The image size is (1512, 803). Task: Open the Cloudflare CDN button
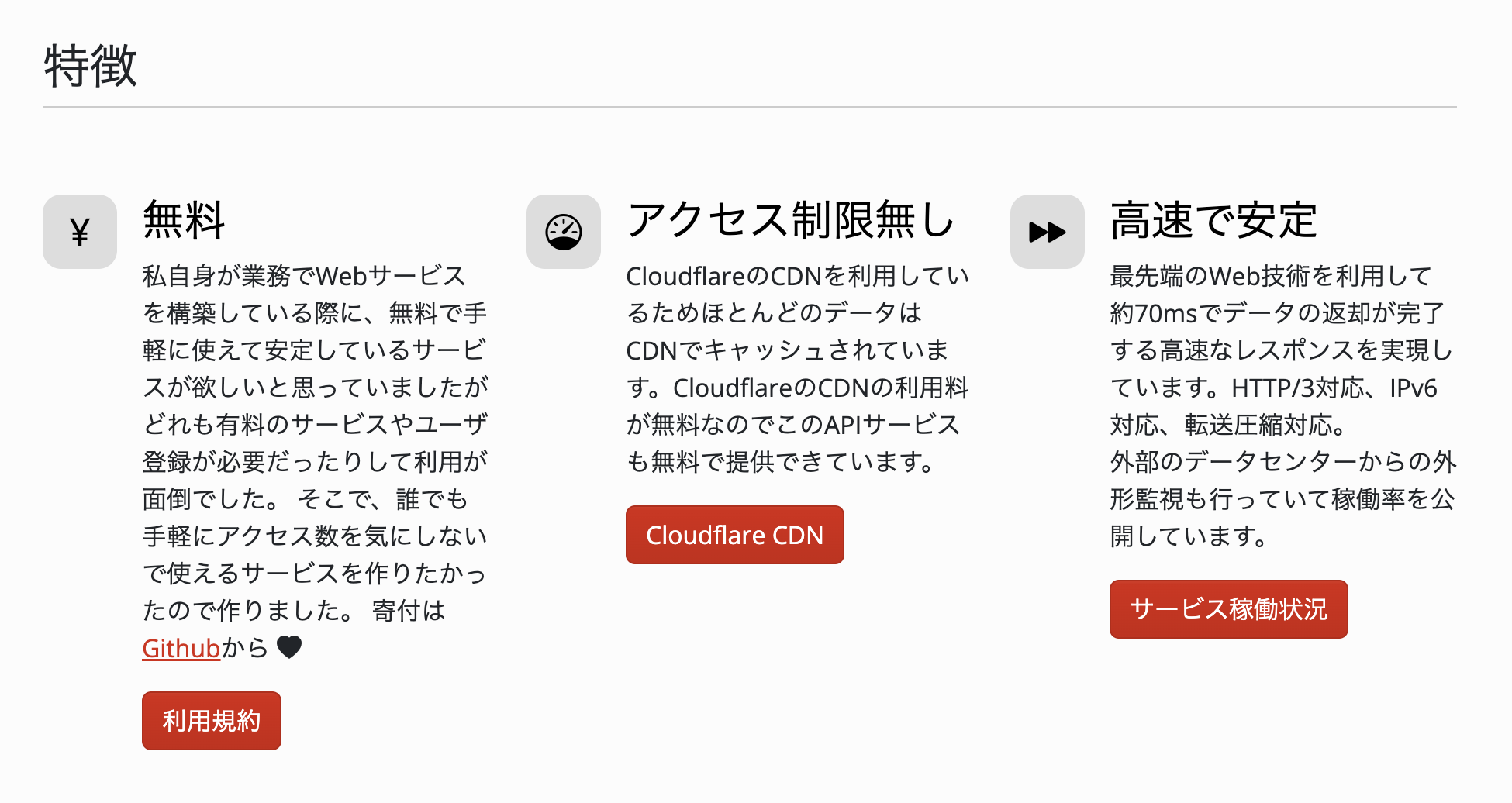coord(734,535)
